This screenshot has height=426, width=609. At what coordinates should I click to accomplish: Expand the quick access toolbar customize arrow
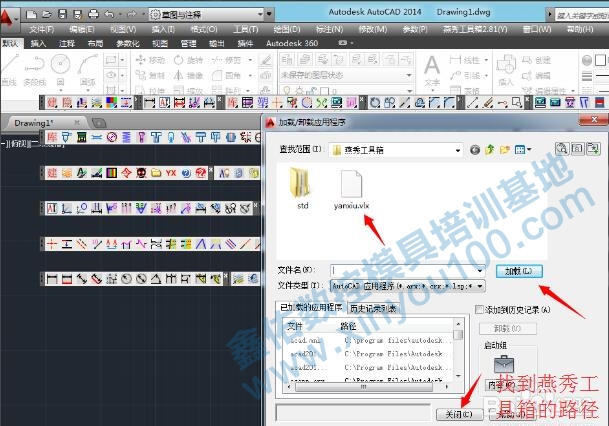pyautogui.click(x=269, y=15)
